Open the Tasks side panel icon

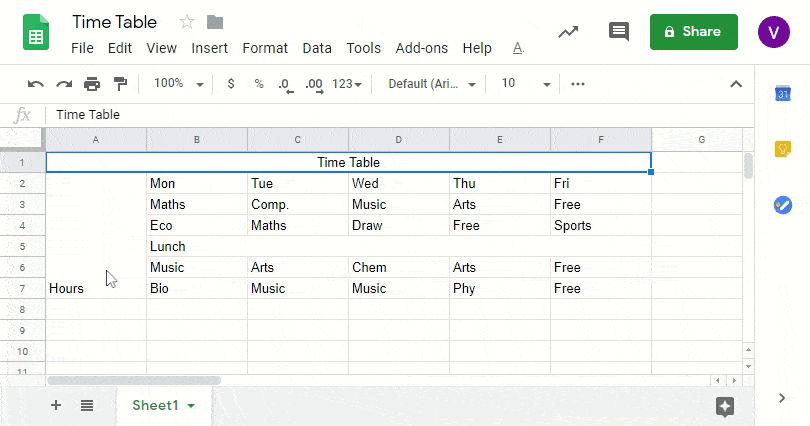coord(783,205)
